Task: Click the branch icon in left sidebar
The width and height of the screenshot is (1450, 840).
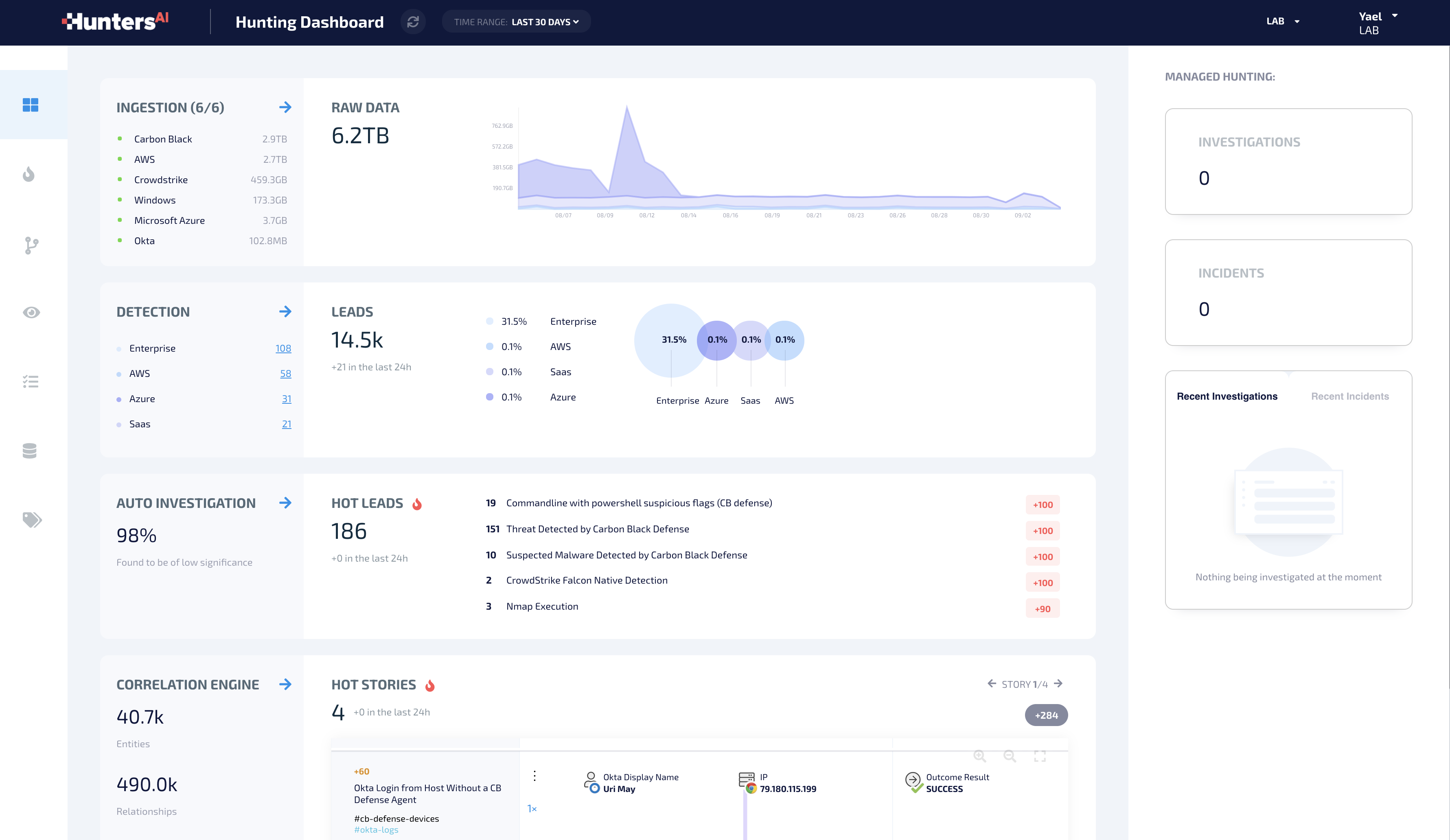Action: click(x=31, y=246)
